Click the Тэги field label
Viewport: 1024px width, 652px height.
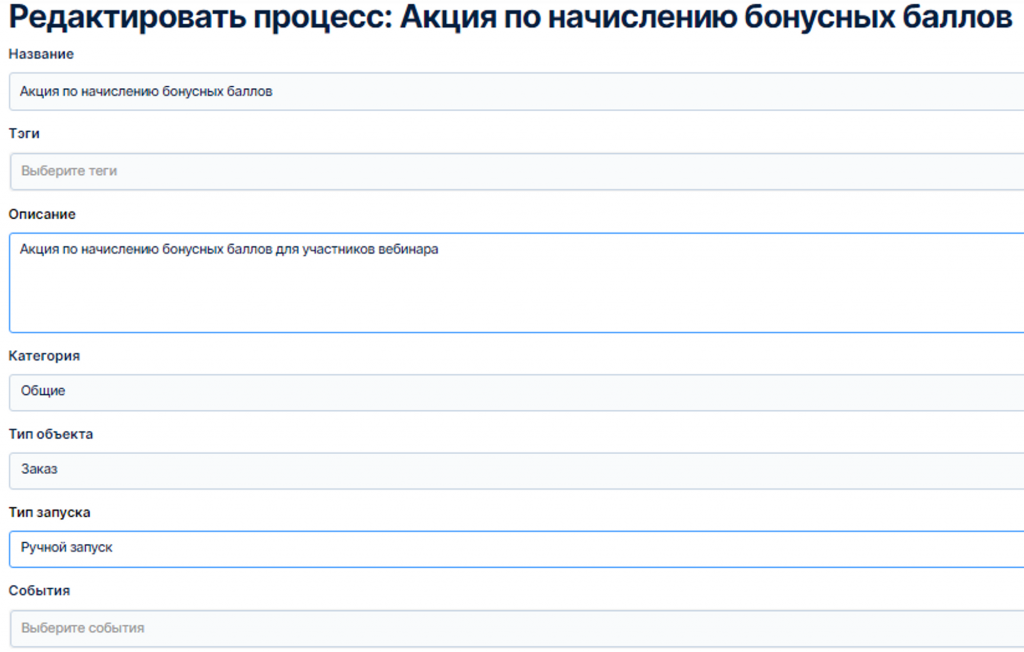24,133
